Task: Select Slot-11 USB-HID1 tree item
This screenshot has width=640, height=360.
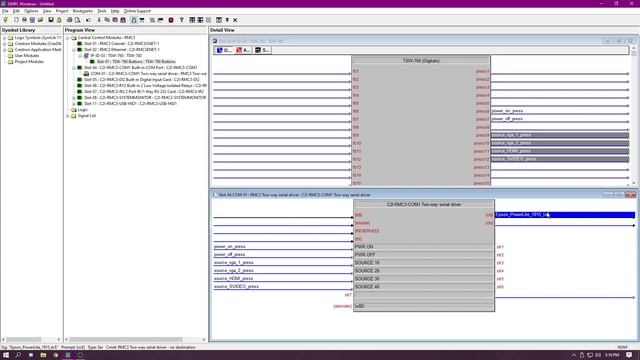Action: [130, 104]
